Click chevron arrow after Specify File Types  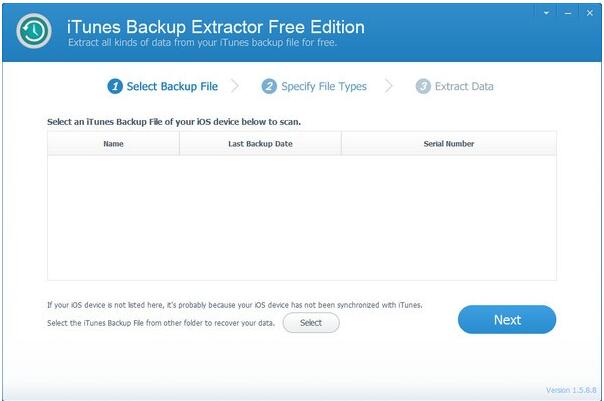click(389, 86)
